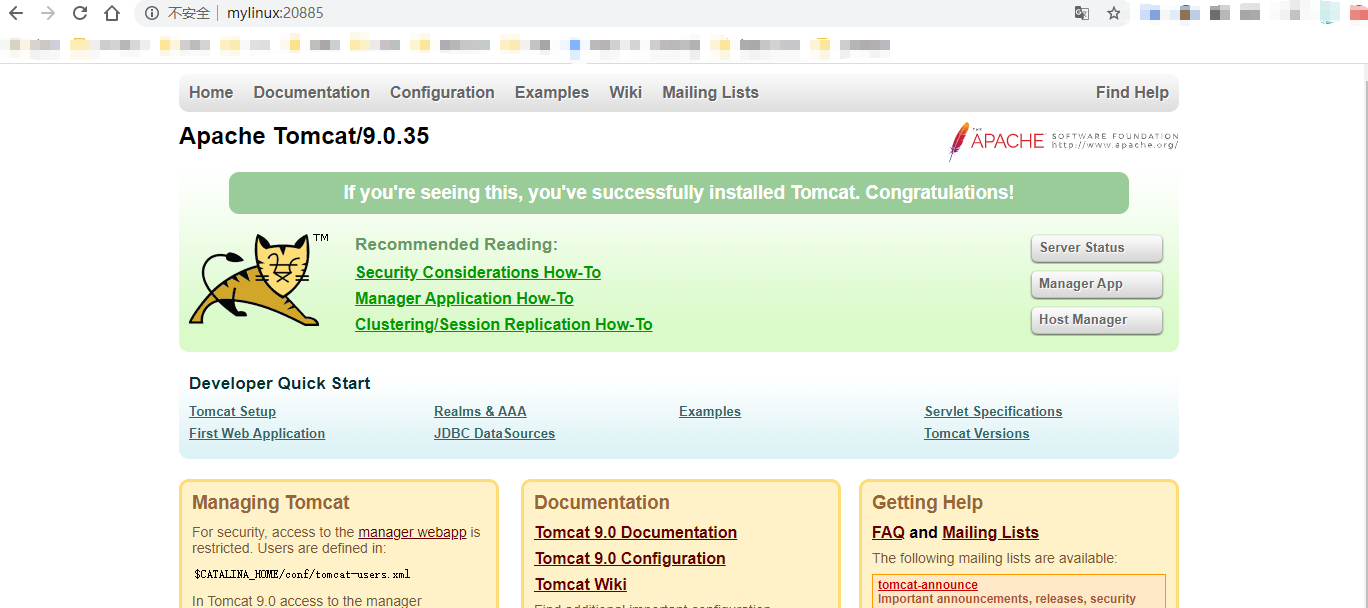Screen dimensions: 1368x608
Task: Open the Realms & AAA link
Action: tap(480, 411)
